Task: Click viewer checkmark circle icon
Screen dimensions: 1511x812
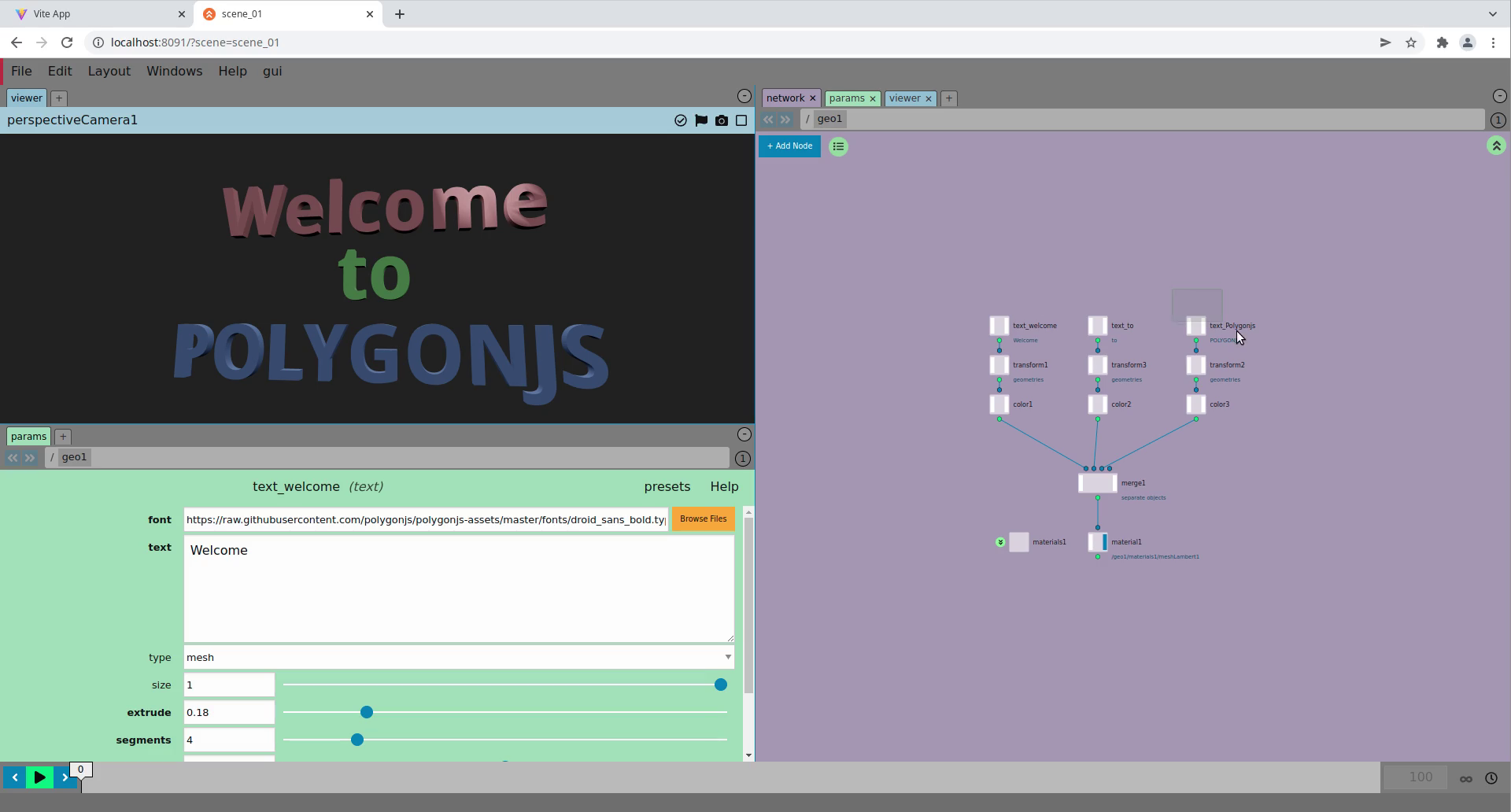Action: (681, 120)
